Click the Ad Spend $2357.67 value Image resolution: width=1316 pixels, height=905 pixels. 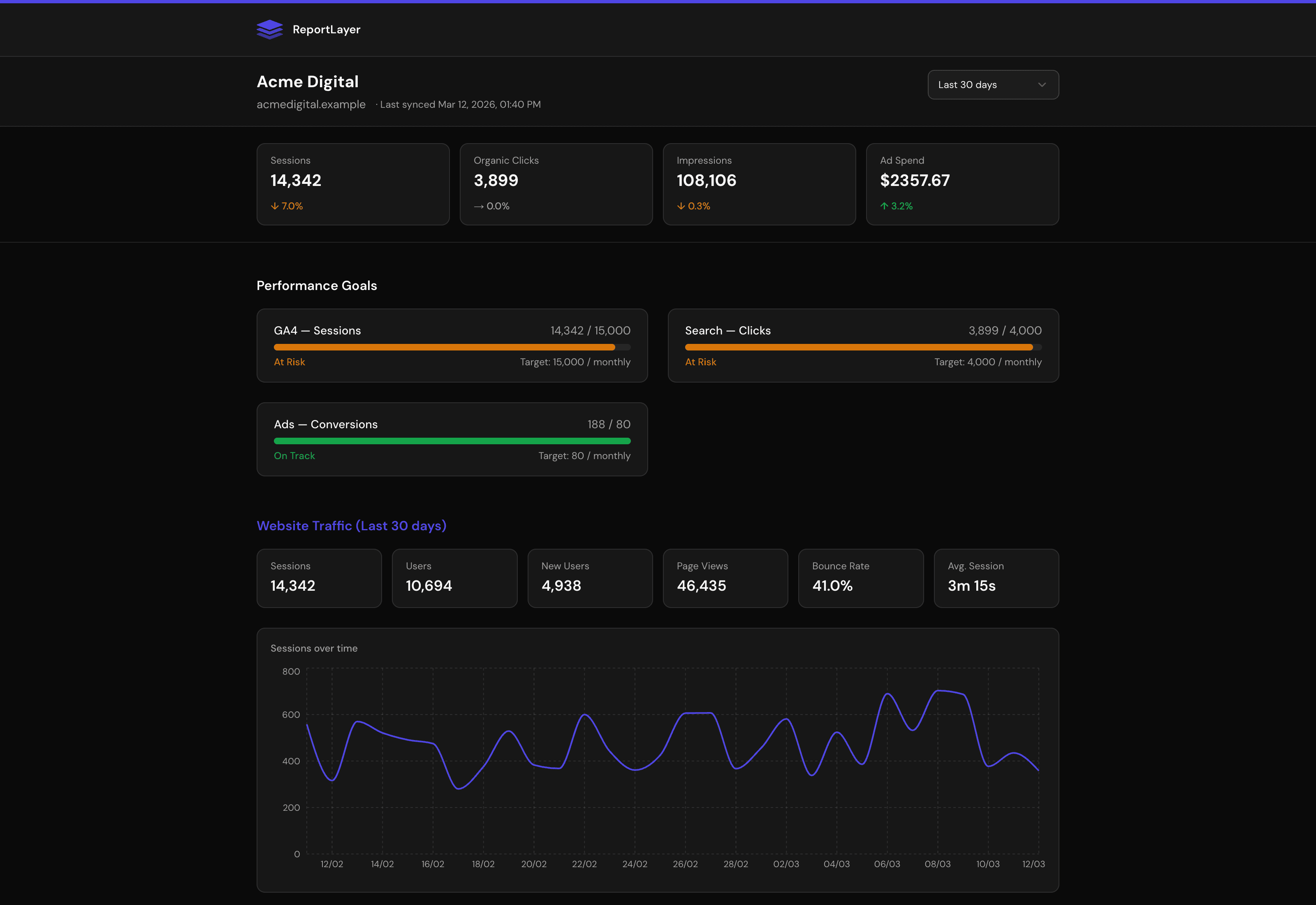coord(915,180)
